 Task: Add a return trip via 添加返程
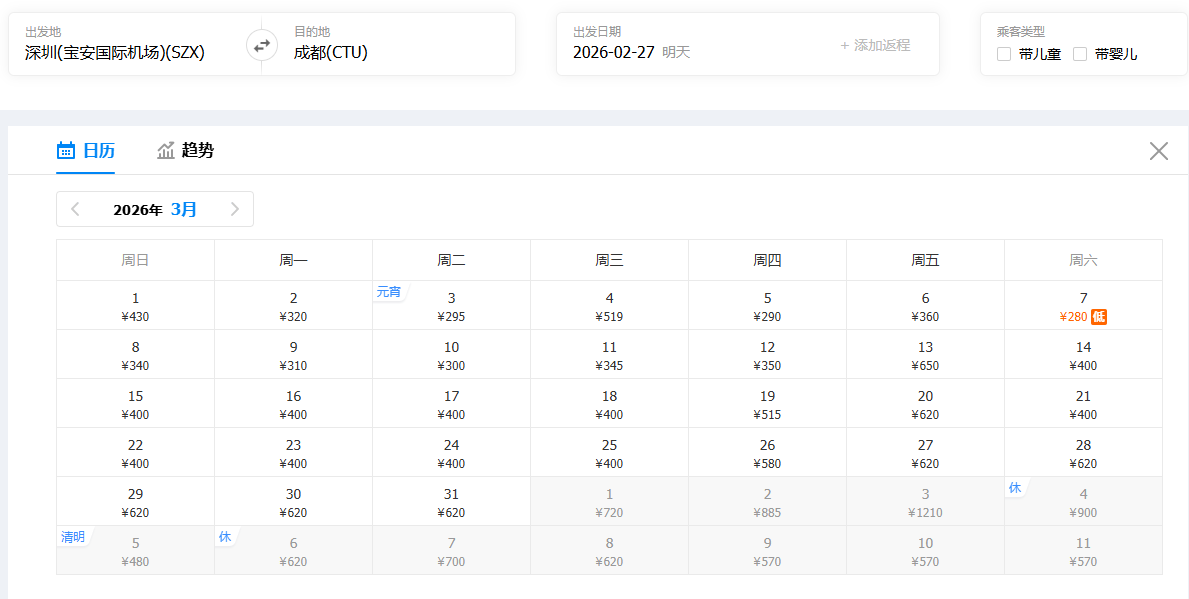875,45
